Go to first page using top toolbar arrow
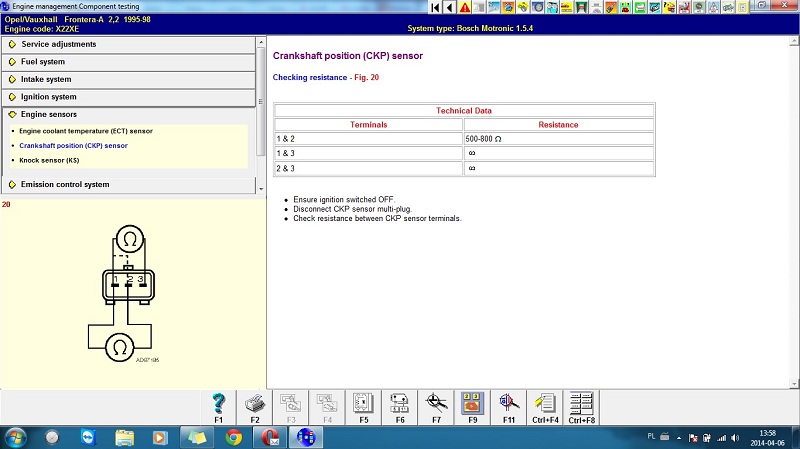Screen dimensions: 800x449 coord(435,7)
